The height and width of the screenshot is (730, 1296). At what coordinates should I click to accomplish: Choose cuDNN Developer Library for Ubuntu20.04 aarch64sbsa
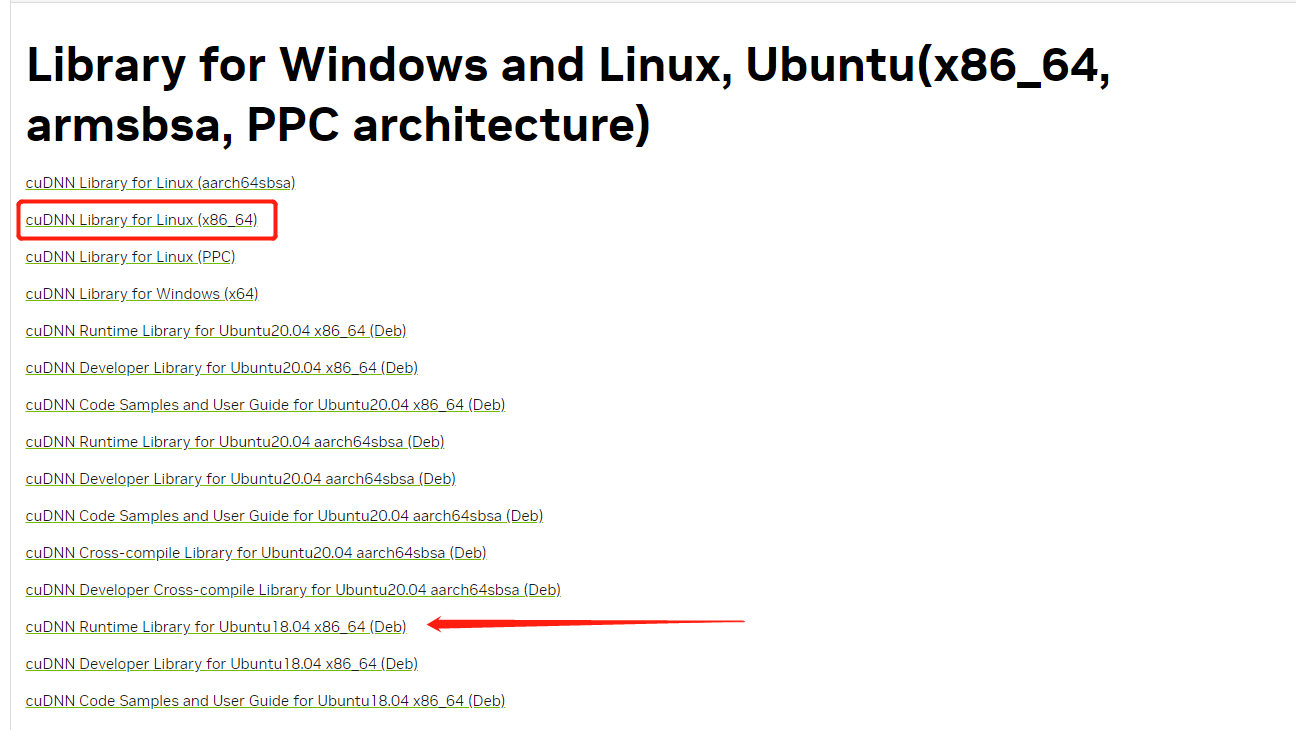coord(240,479)
